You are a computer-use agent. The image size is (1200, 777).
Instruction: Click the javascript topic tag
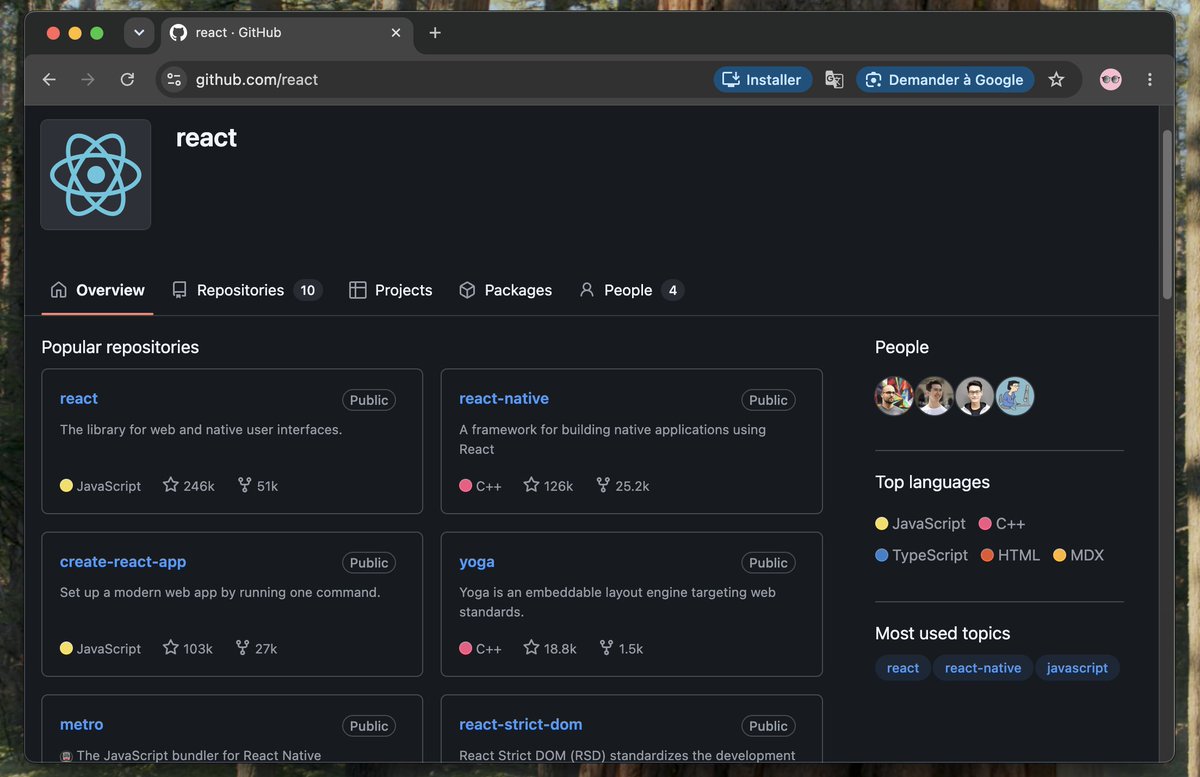point(1077,668)
